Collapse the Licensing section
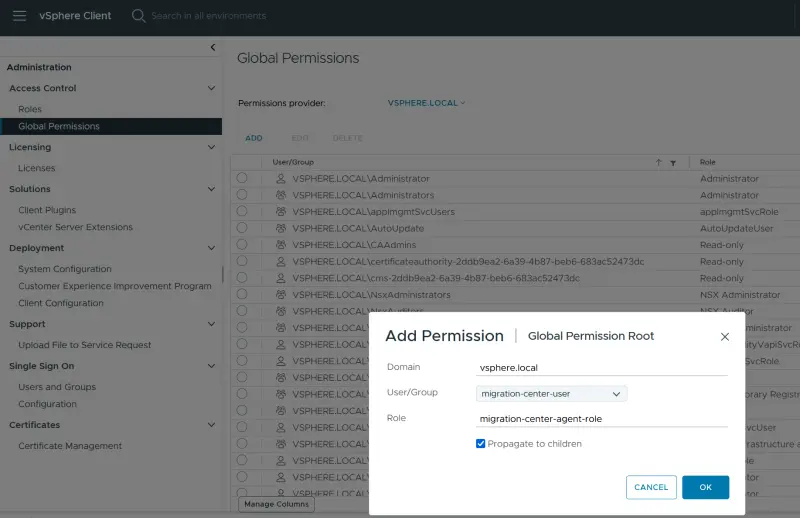The width and height of the screenshot is (800, 518). click(x=211, y=147)
